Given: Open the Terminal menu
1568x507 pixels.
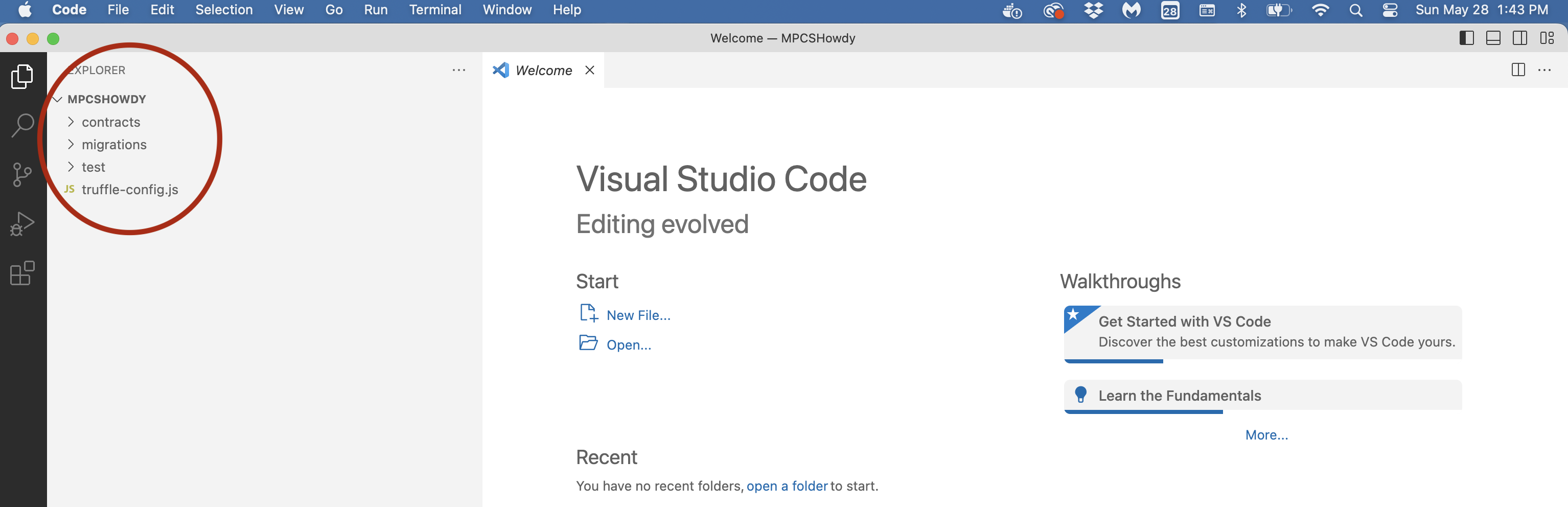Looking at the screenshot, I should [434, 10].
